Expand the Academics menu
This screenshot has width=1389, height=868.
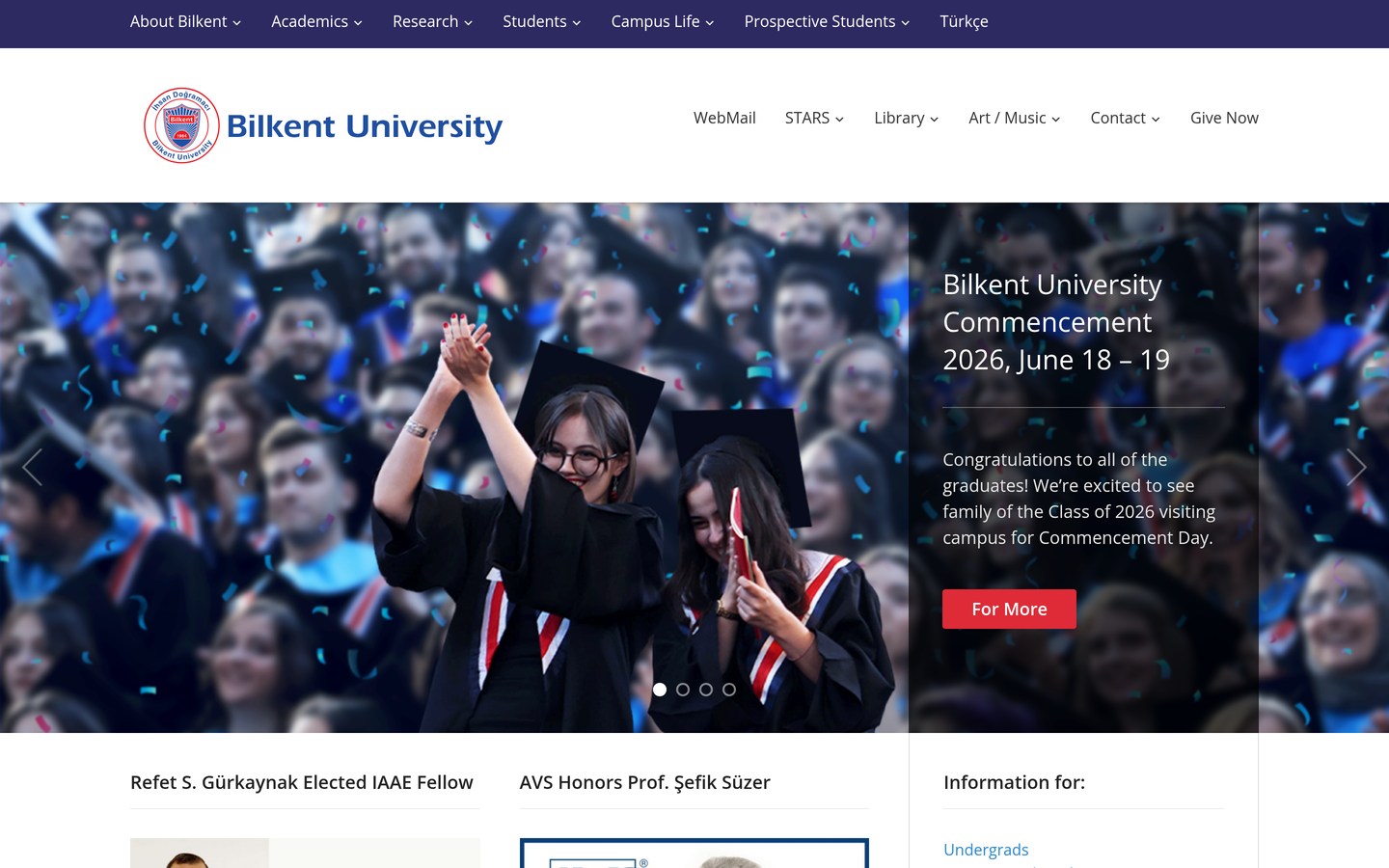tap(316, 21)
